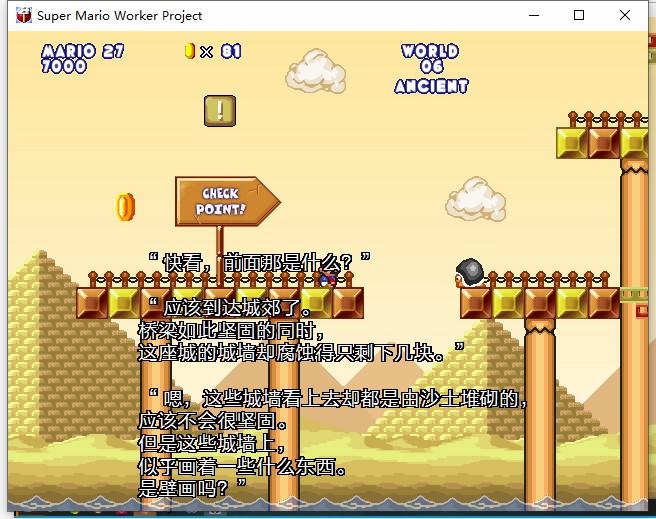Maximize the game window
This screenshot has width=656, height=519.
tap(579, 15)
